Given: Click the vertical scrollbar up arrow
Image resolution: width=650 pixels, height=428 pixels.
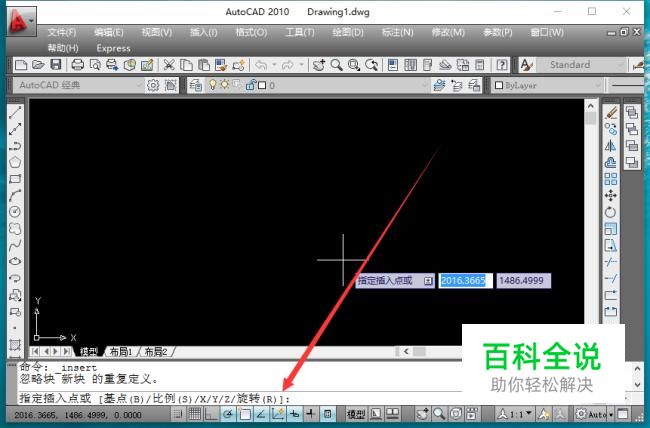Looking at the screenshot, I should point(591,106).
